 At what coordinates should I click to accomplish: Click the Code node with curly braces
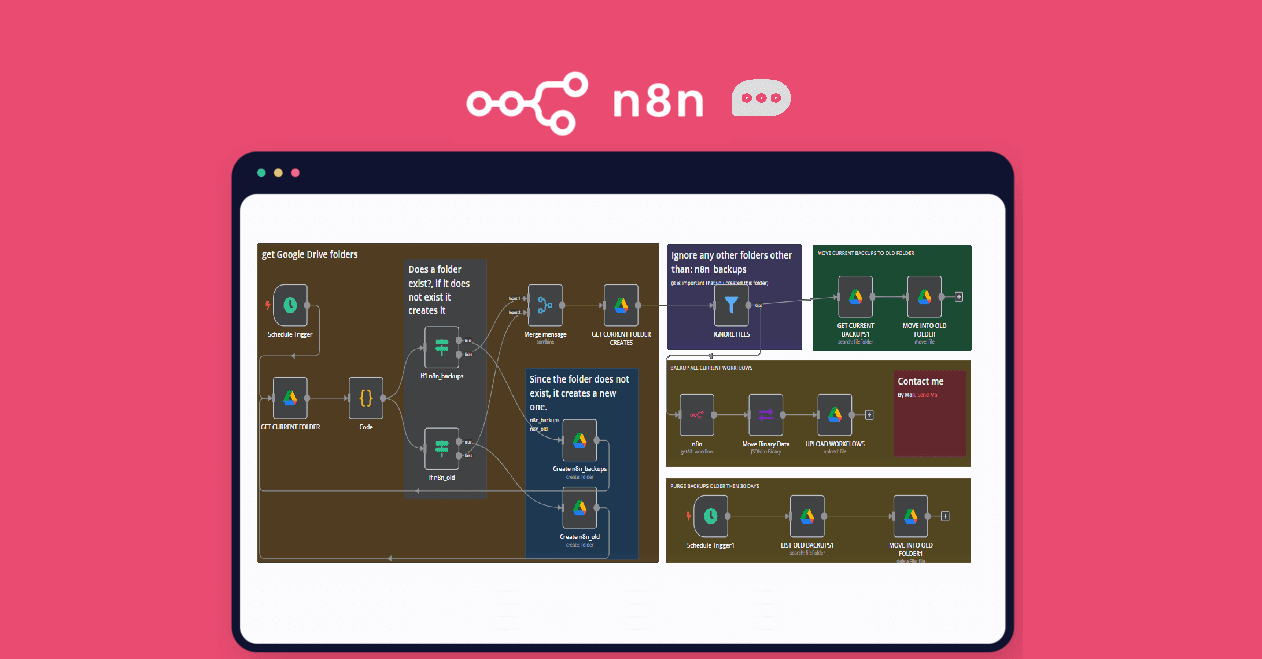pyautogui.click(x=365, y=398)
